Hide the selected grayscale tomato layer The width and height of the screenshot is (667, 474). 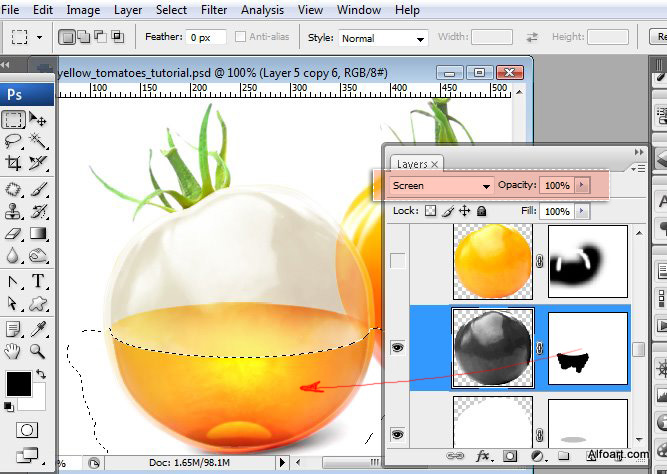point(398,348)
